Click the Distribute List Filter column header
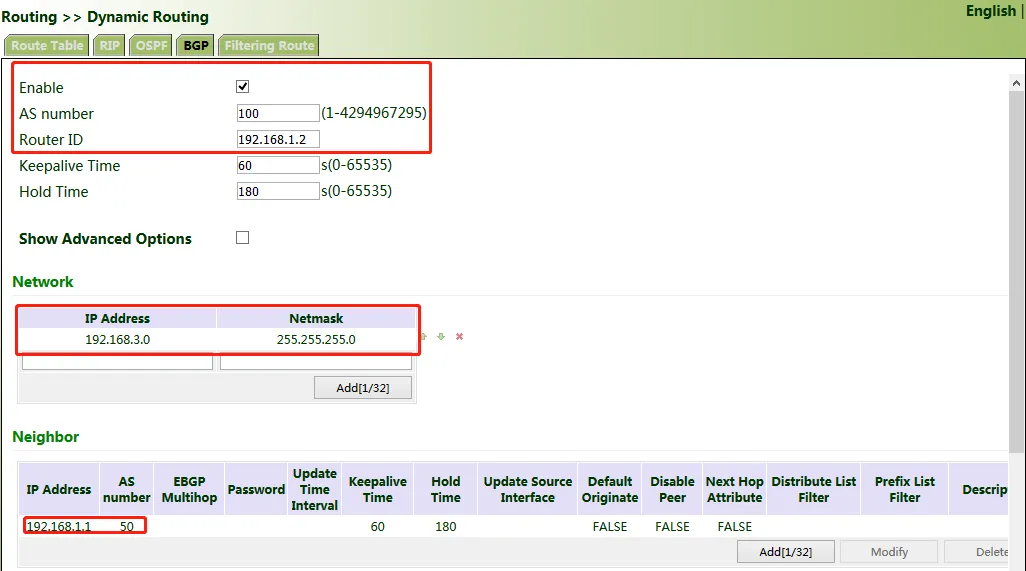The width and height of the screenshot is (1026, 571). click(813, 489)
